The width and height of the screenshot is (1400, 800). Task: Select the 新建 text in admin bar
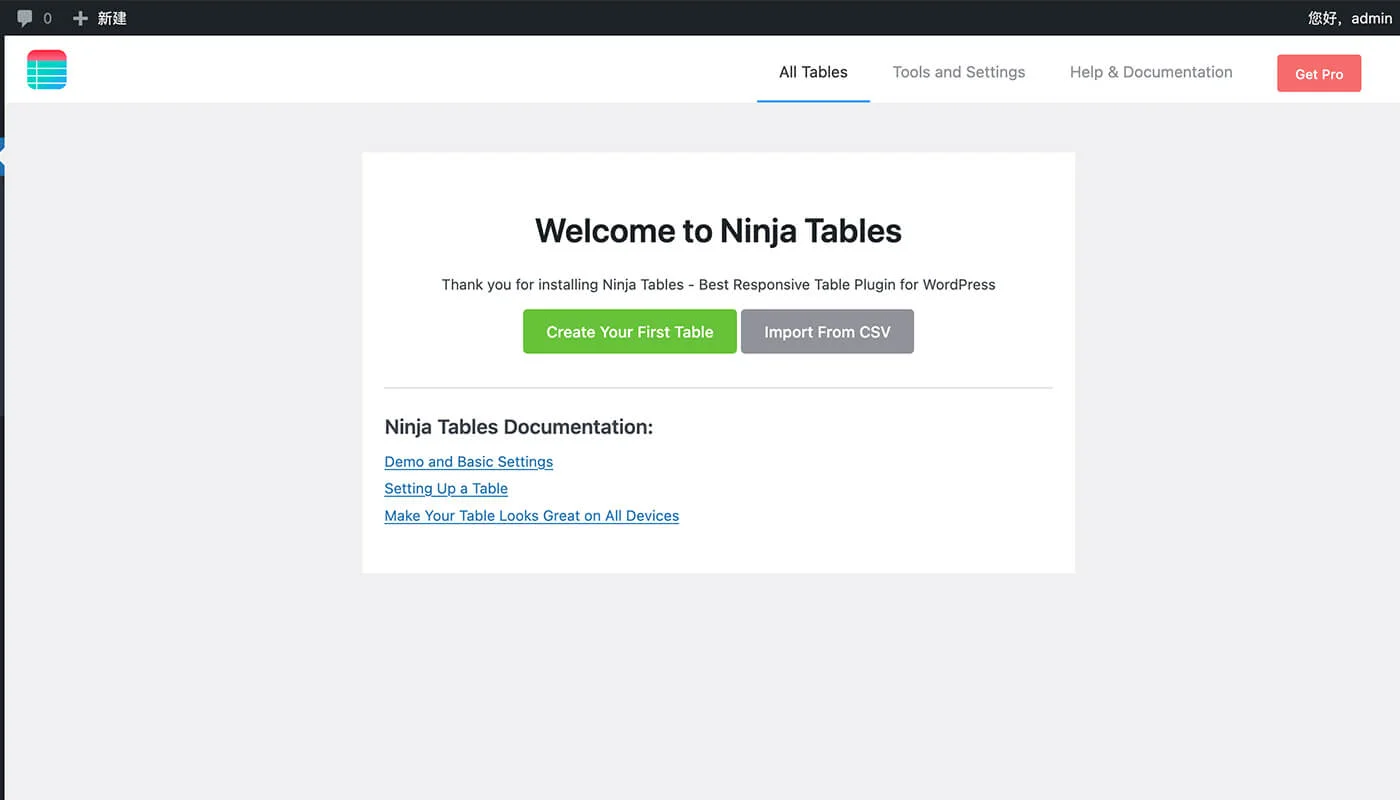point(112,18)
